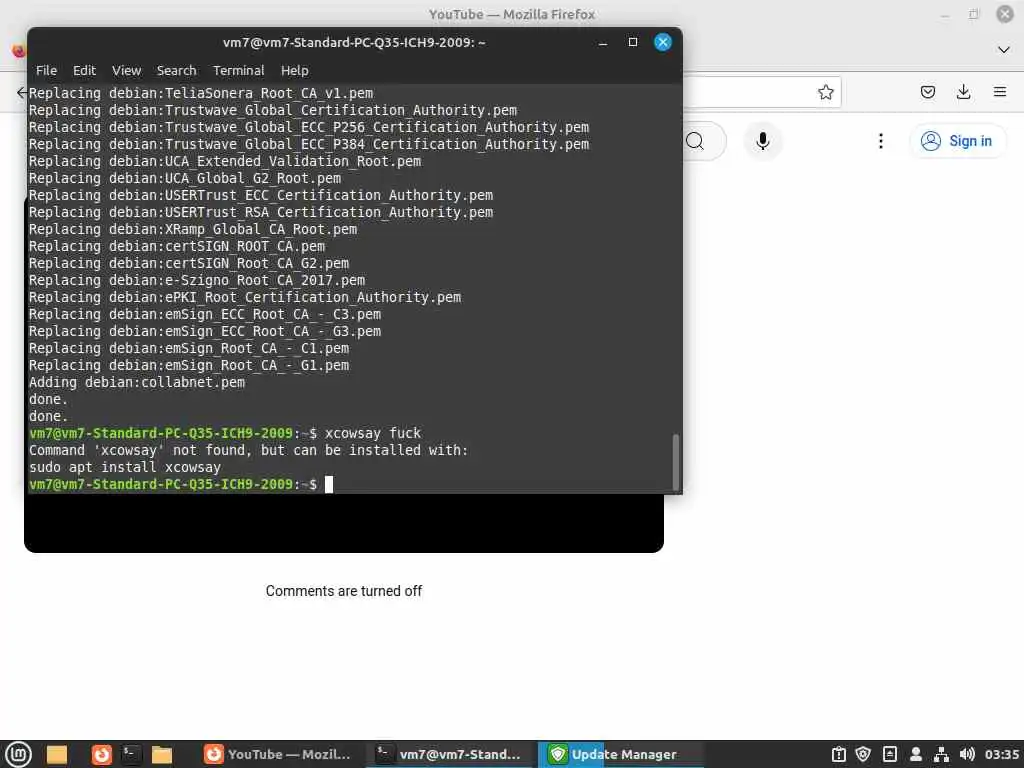Click the clipboard tray icon
The height and width of the screenshot is (768, 1024).
coord(839,754)
